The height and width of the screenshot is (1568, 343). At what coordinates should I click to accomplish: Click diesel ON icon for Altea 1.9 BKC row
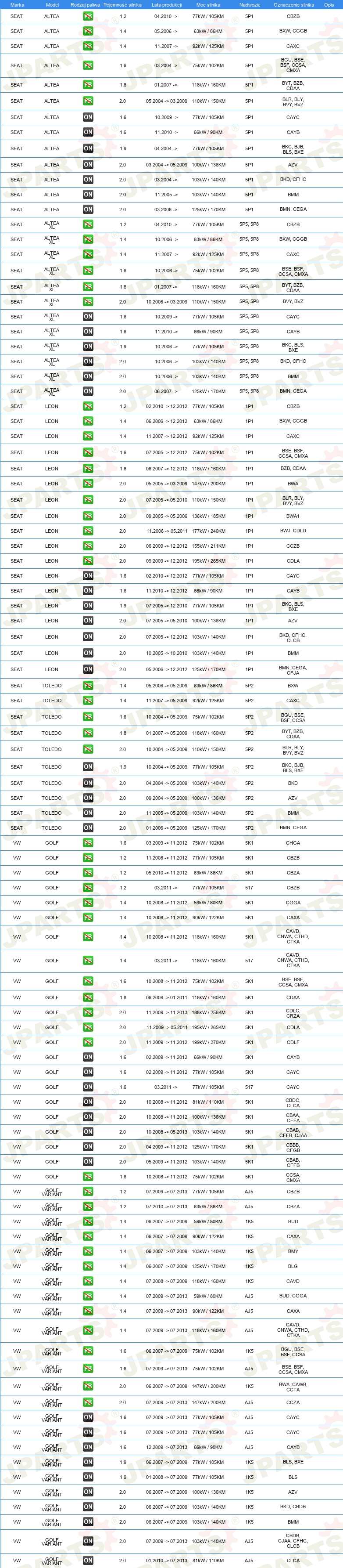(x=88, y=148)
